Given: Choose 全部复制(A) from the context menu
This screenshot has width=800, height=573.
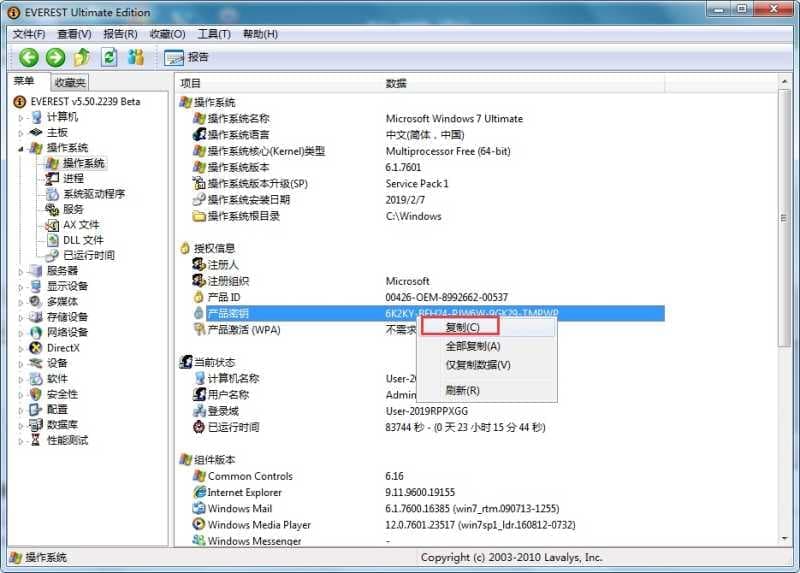Looking at the screenshot, I should pos(472,346).
